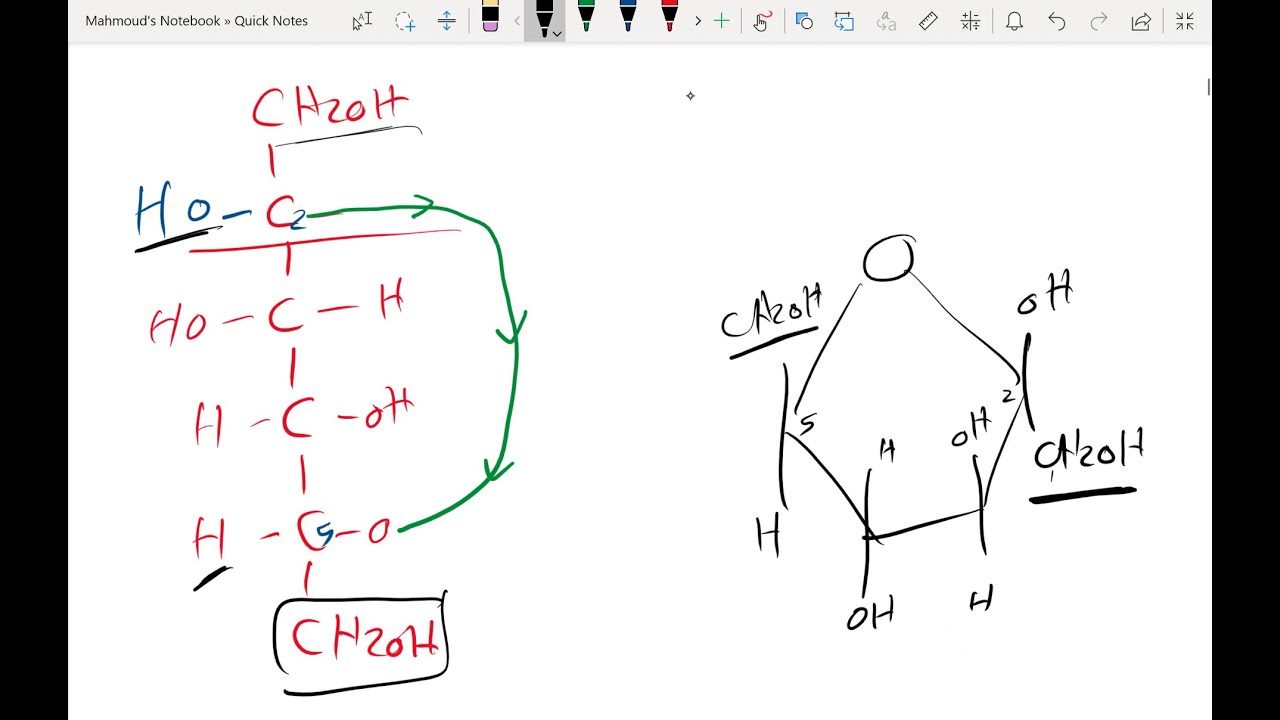Image resolution: width=1280 pixels, height=720 pixels.
Task: Open the Shapes tool
Action: click(x=804, y=20)
